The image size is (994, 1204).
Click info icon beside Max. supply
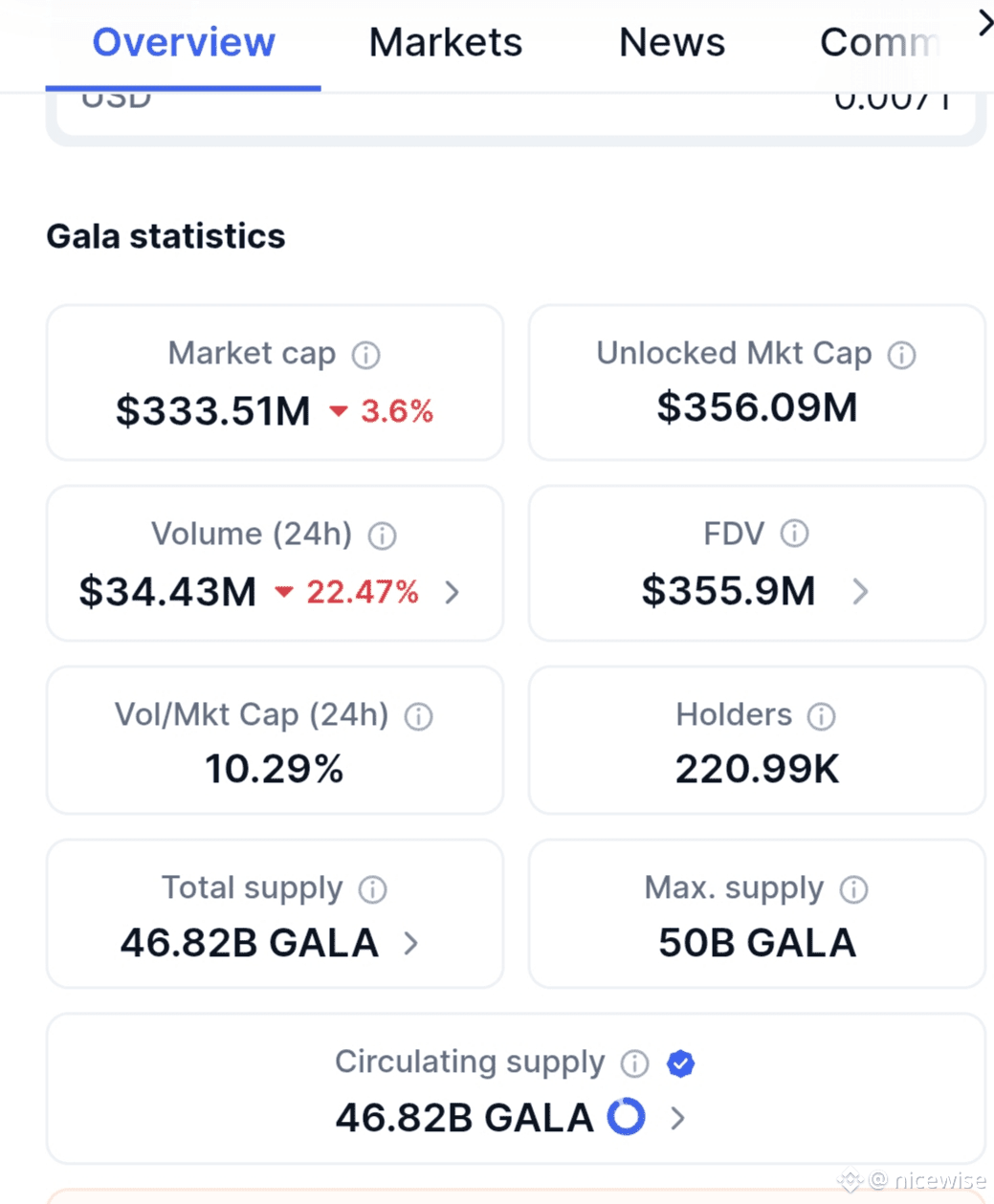(x=853, y=889)
